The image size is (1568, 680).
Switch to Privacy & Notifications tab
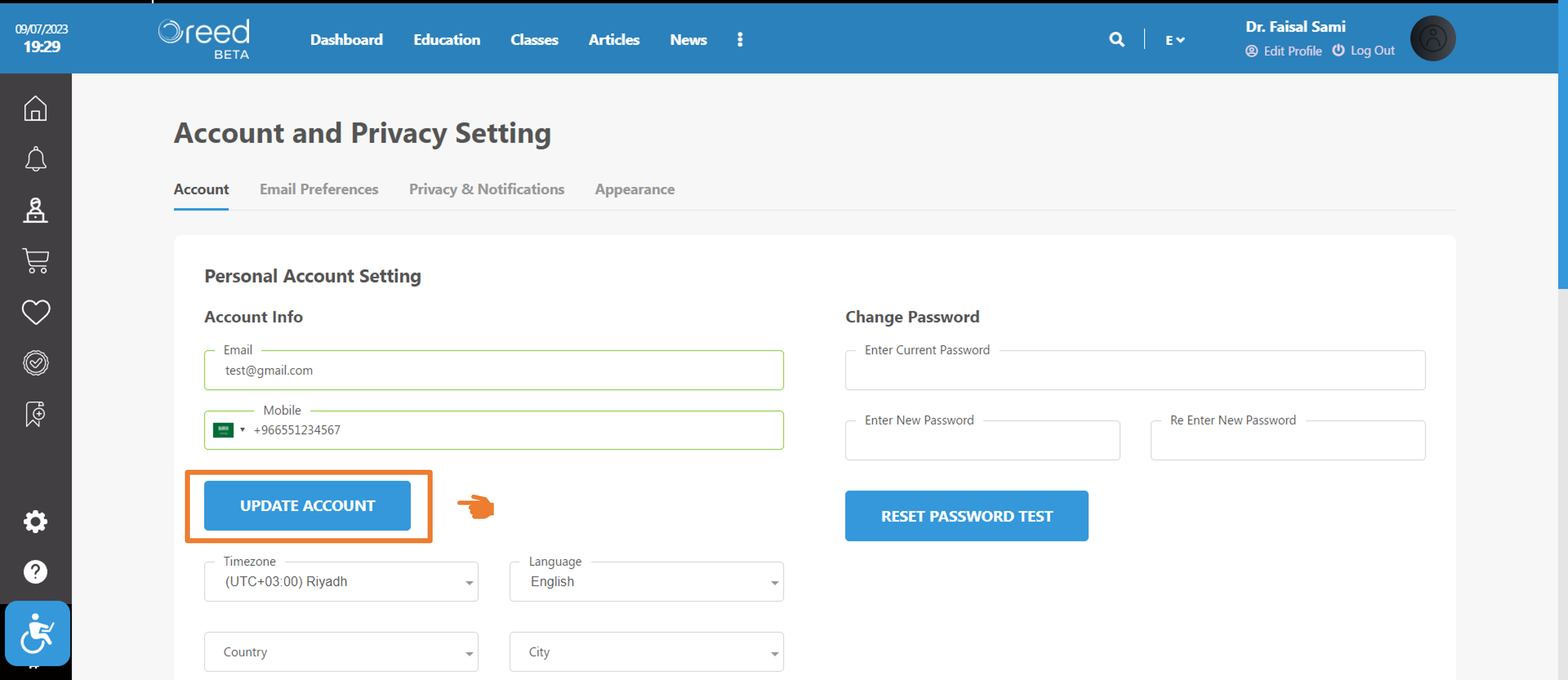(486, 189)
